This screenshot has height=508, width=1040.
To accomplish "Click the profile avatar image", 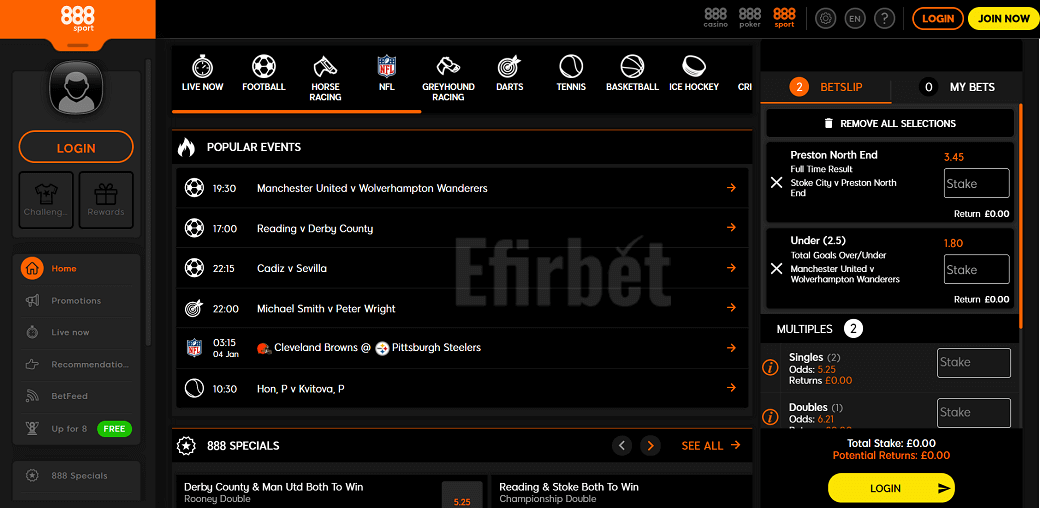I will point(76,89).
